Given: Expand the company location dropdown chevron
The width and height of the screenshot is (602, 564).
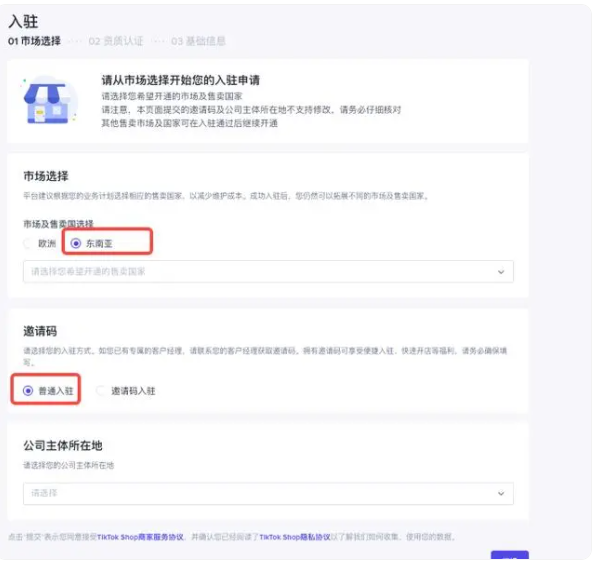Looking at the screenshot, I should coord(501,493).
